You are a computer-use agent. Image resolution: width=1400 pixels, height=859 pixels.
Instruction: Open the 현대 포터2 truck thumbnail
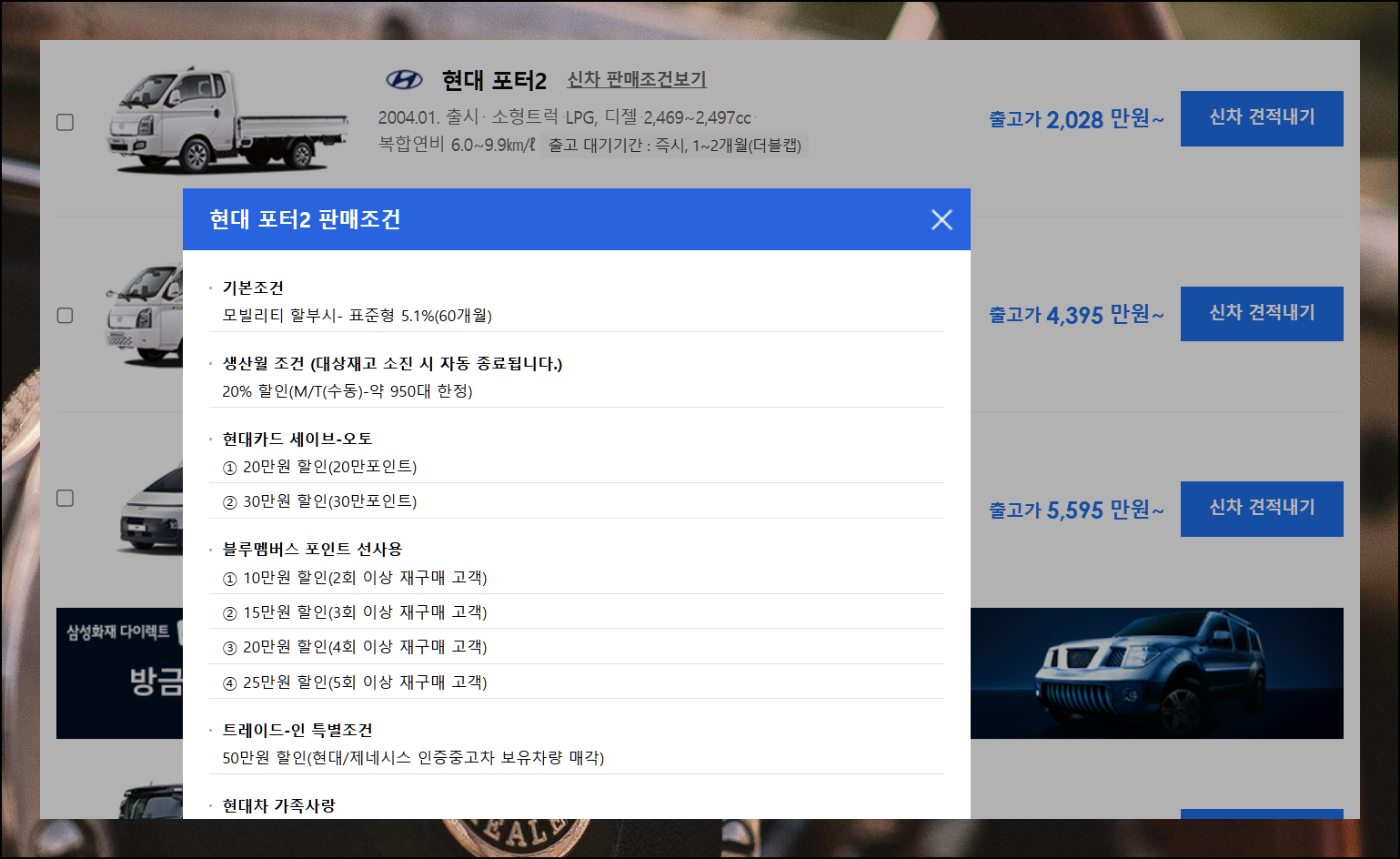[227, 120]
